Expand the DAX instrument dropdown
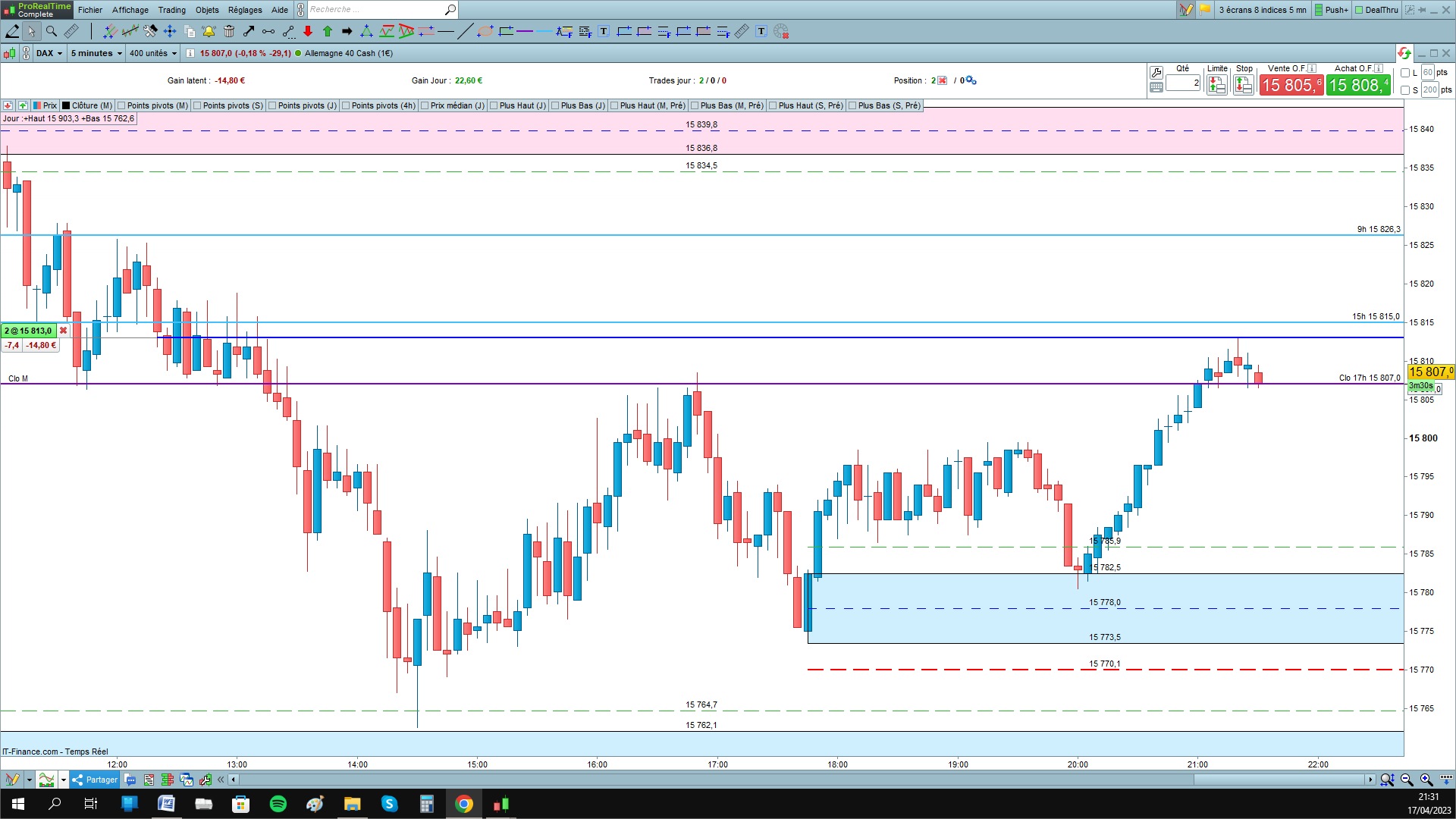1456x819 pixels. click(49, 53)
